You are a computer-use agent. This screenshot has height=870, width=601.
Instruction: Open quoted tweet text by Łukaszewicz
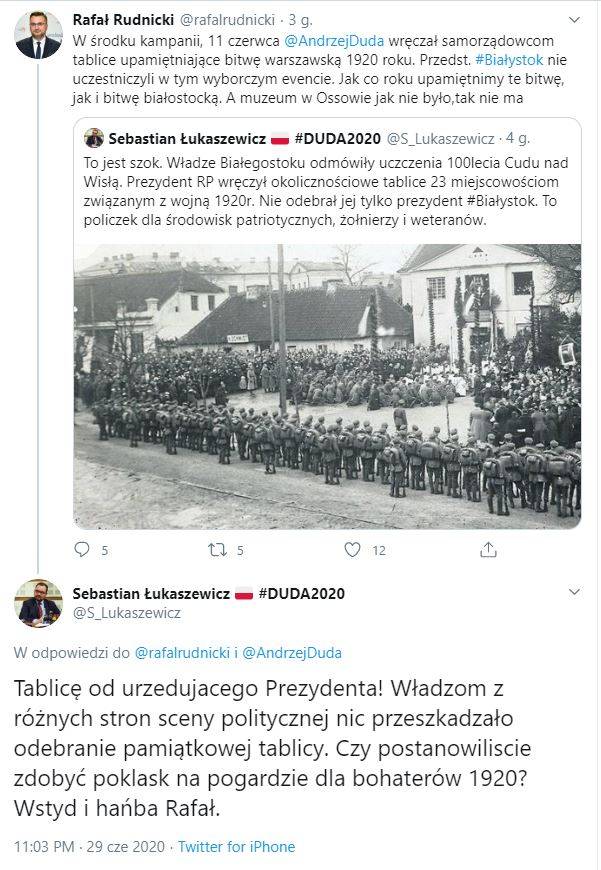326,191
